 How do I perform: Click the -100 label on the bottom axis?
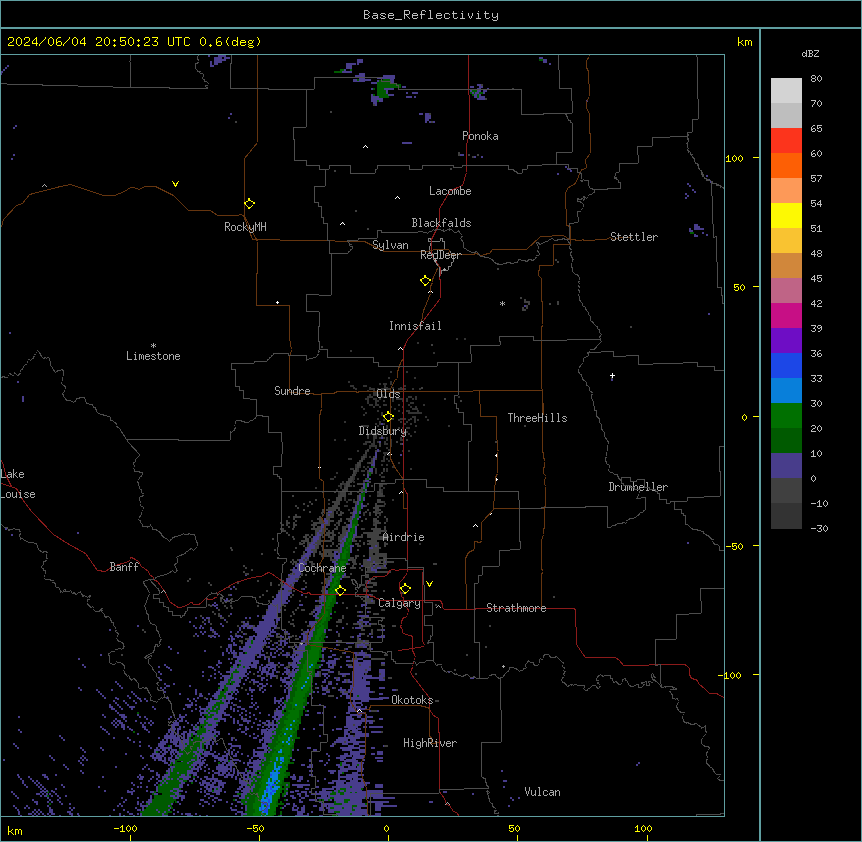[x=125, y=829]
